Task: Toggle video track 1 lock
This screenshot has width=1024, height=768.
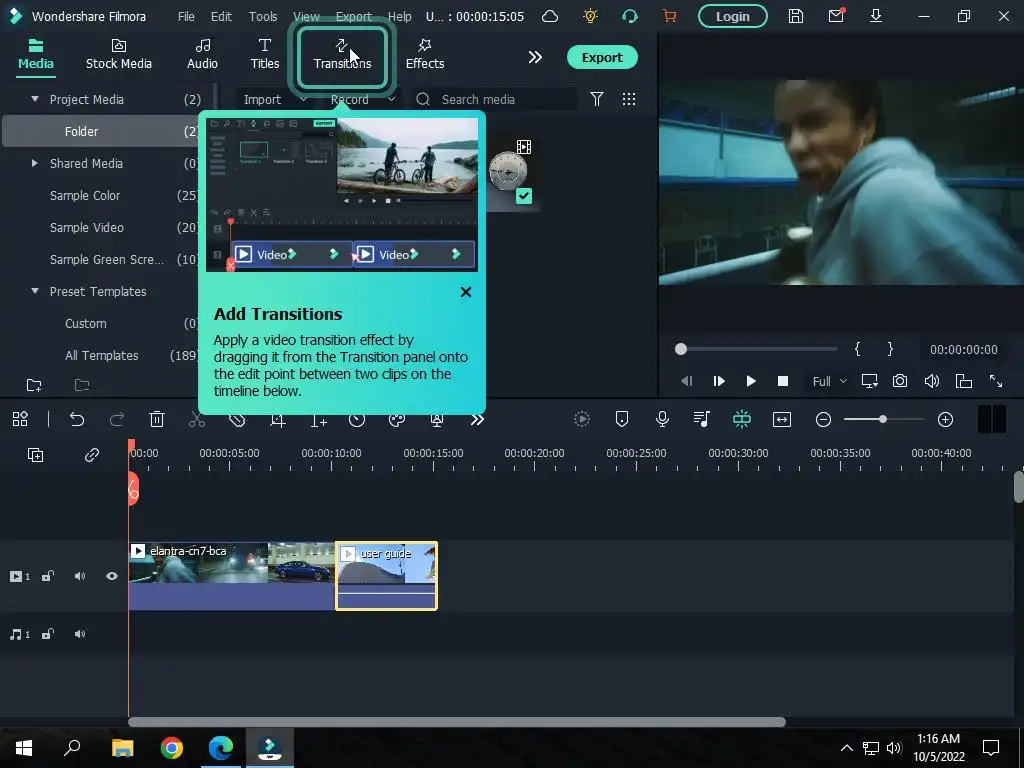Action: coord(48,576)
